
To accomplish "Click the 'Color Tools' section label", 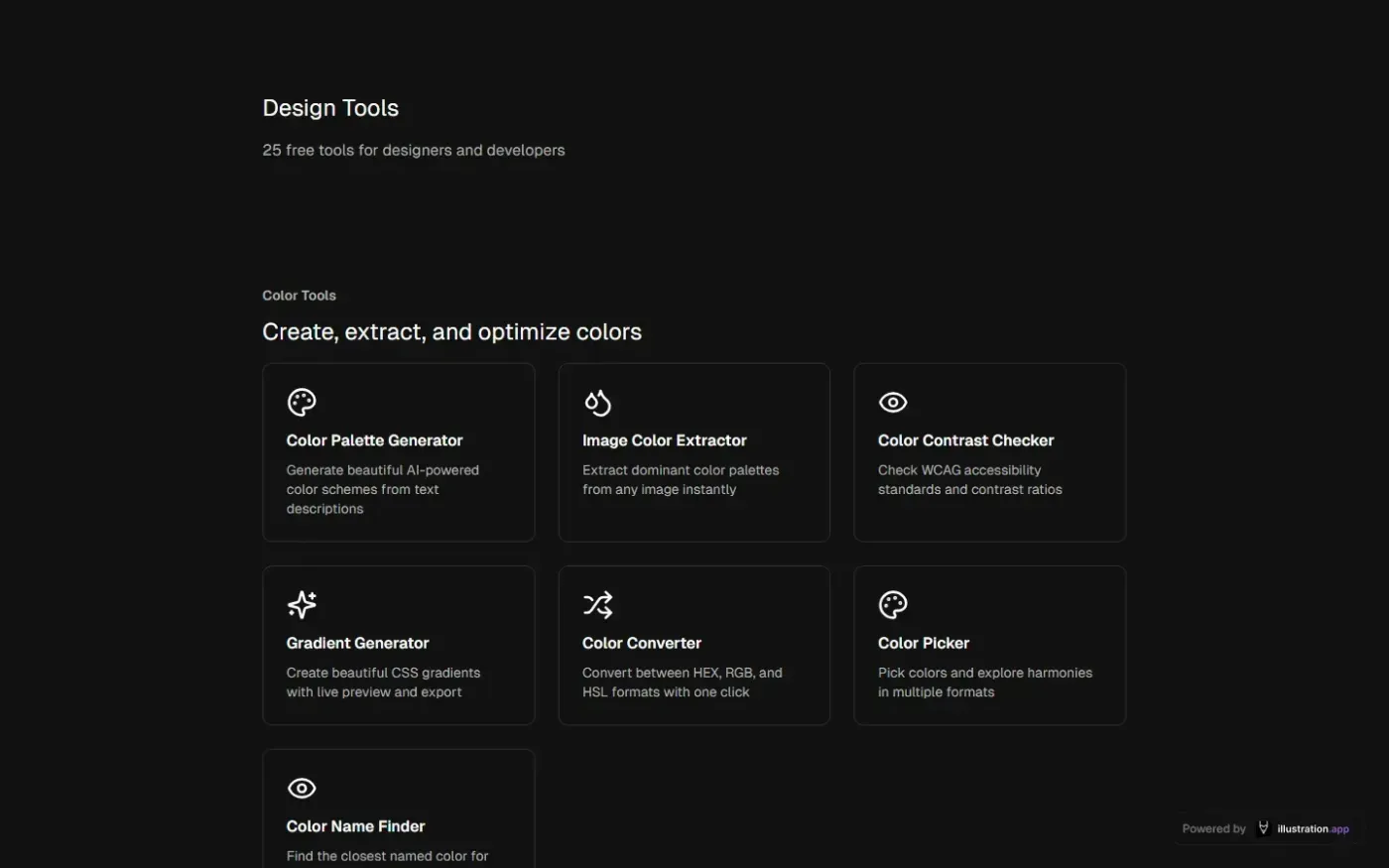I will tap(299, 296).
